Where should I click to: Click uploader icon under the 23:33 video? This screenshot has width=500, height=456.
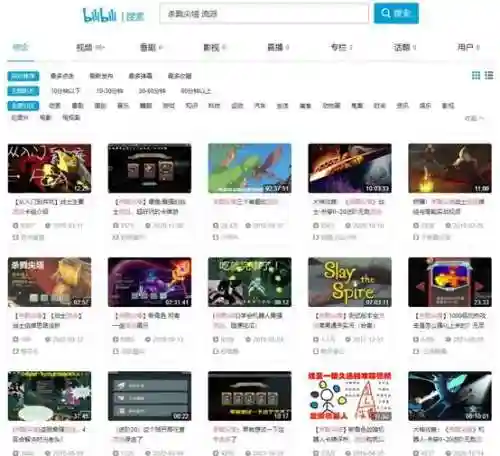click(x=416, y=351)
